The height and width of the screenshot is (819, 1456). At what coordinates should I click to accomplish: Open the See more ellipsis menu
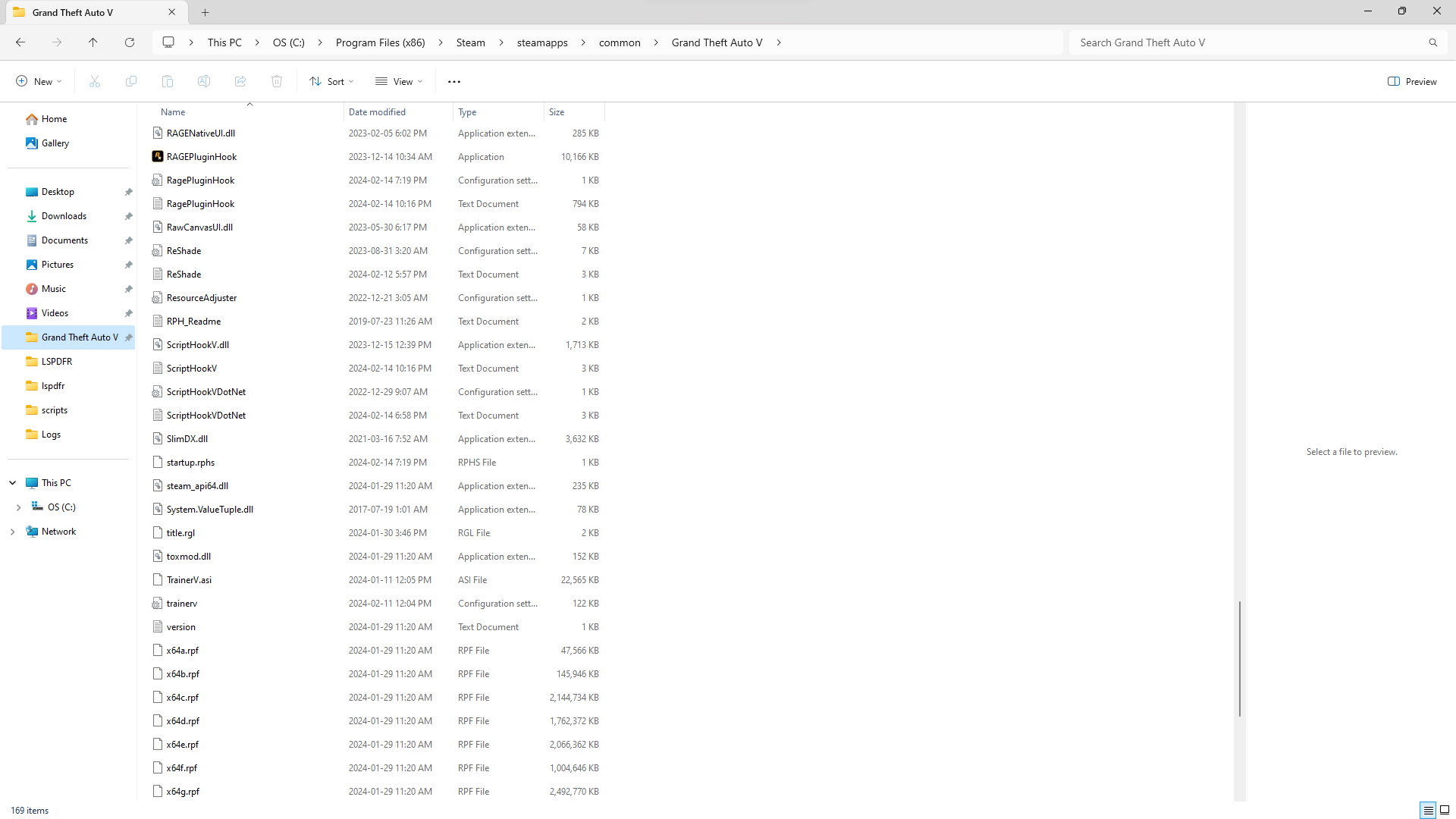click(453, 81)
